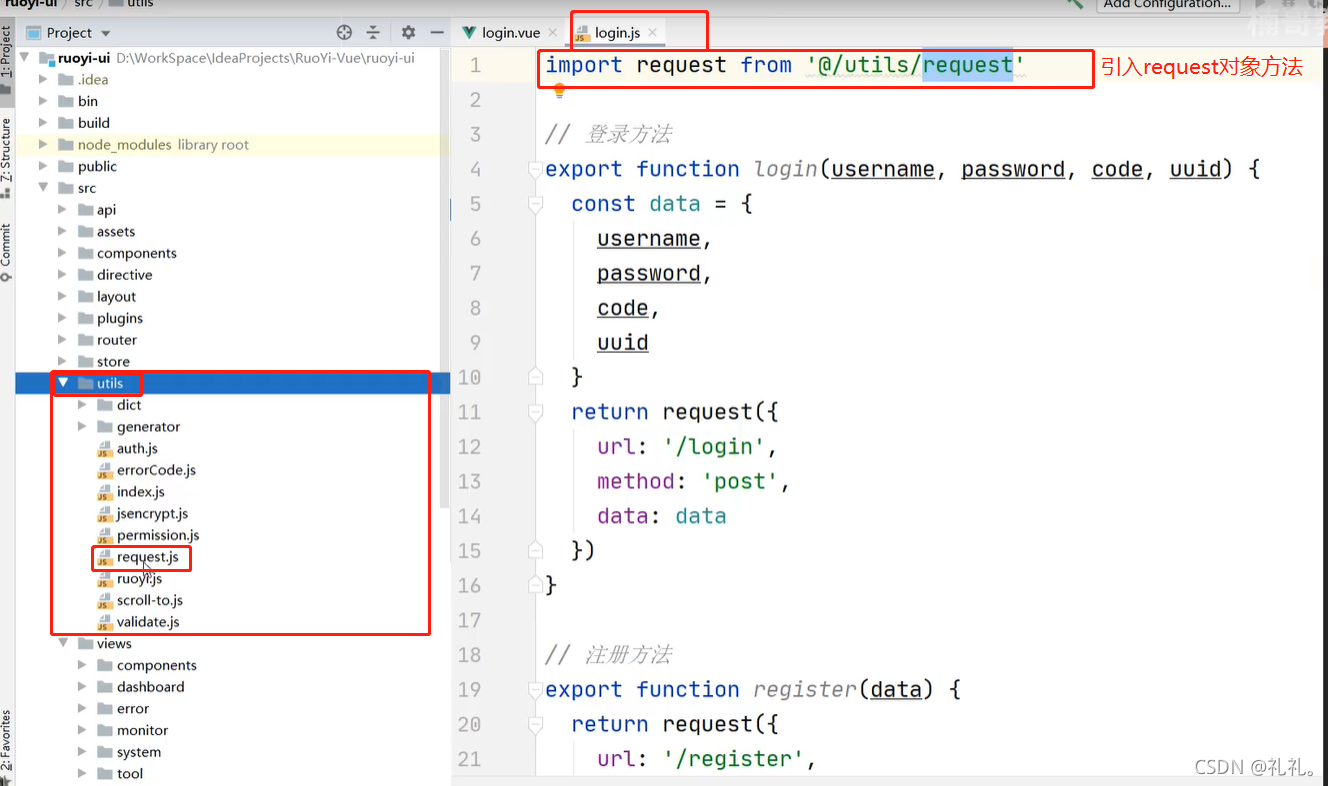Select the assets folder
The width and height of the screenshot is (1328, 786).
[x=116, y=232]
